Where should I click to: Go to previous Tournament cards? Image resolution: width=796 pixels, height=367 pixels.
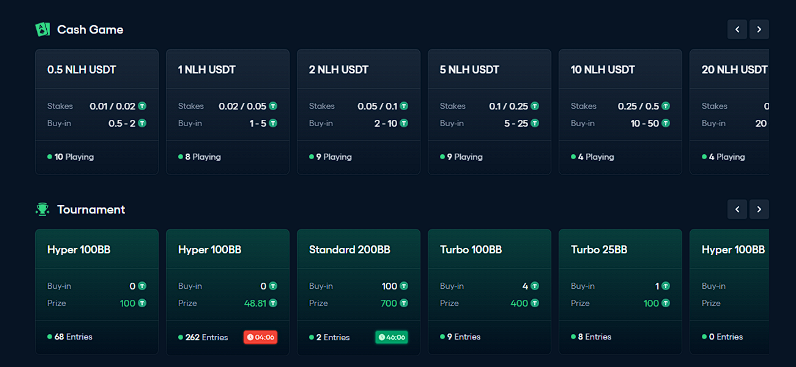click(737, 209)
